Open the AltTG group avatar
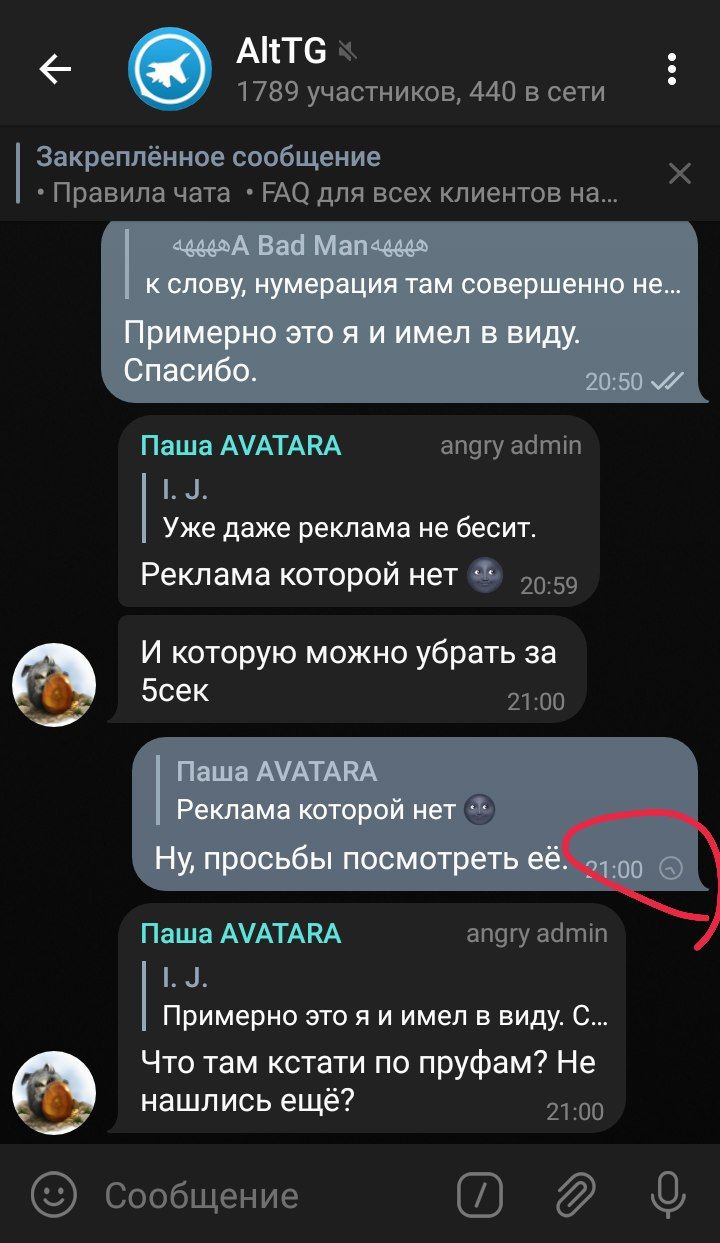This screenshot has height=1243, width=720. 170,69
